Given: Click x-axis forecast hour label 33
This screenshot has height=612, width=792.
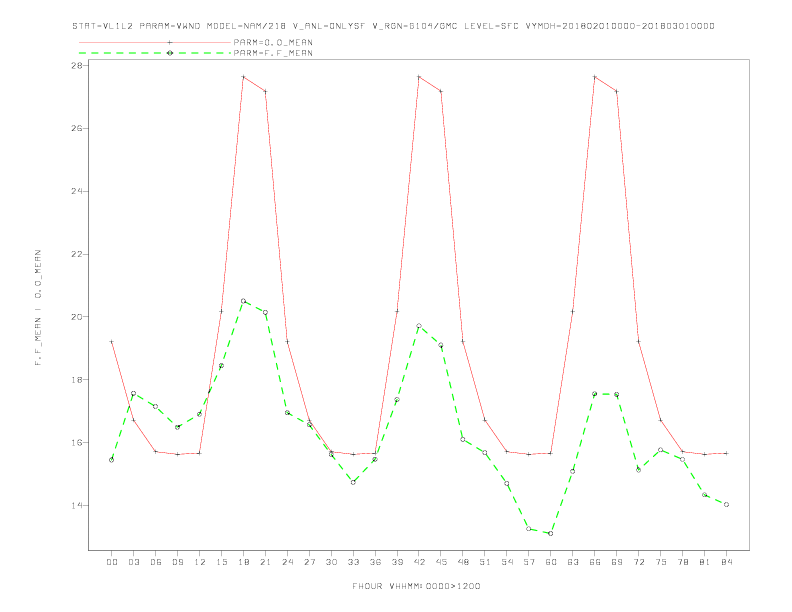Looking at the screenshot, I should (x=353, y=562).
